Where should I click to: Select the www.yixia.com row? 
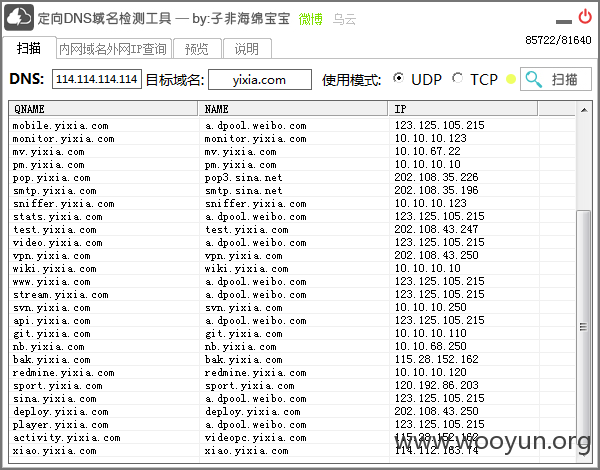tap(292, 282)
